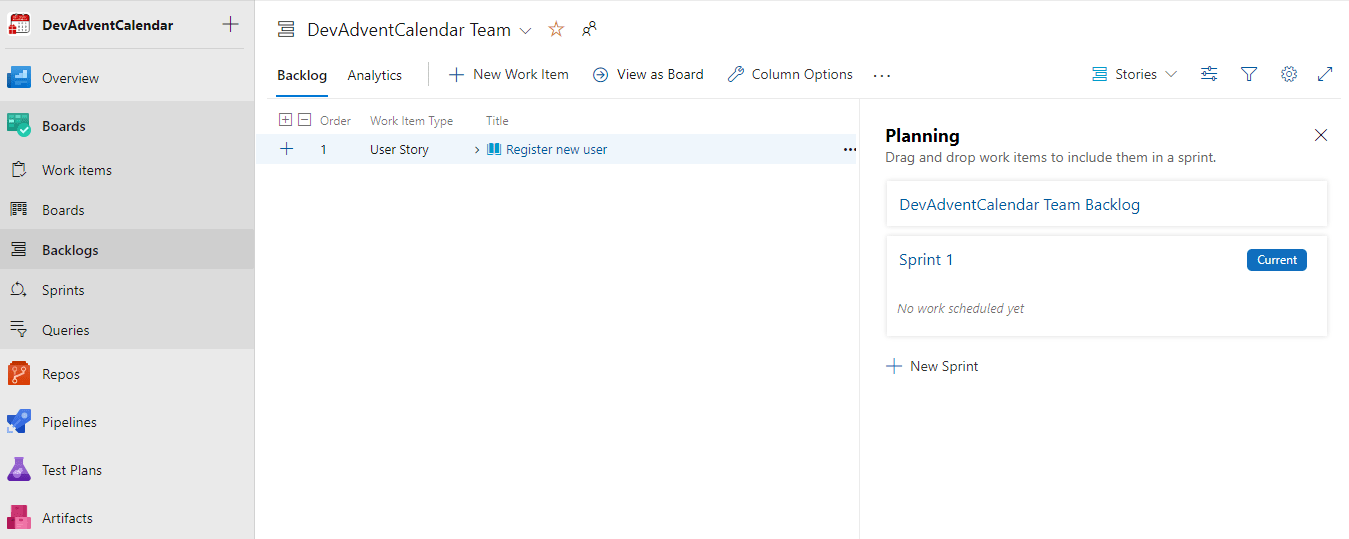Open team members icon next to star

589,30
